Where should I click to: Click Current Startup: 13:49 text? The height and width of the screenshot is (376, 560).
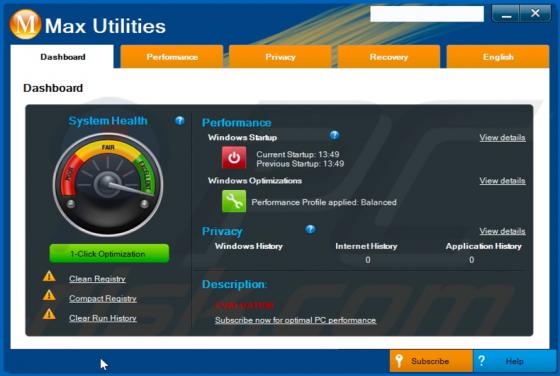[298, 154]
